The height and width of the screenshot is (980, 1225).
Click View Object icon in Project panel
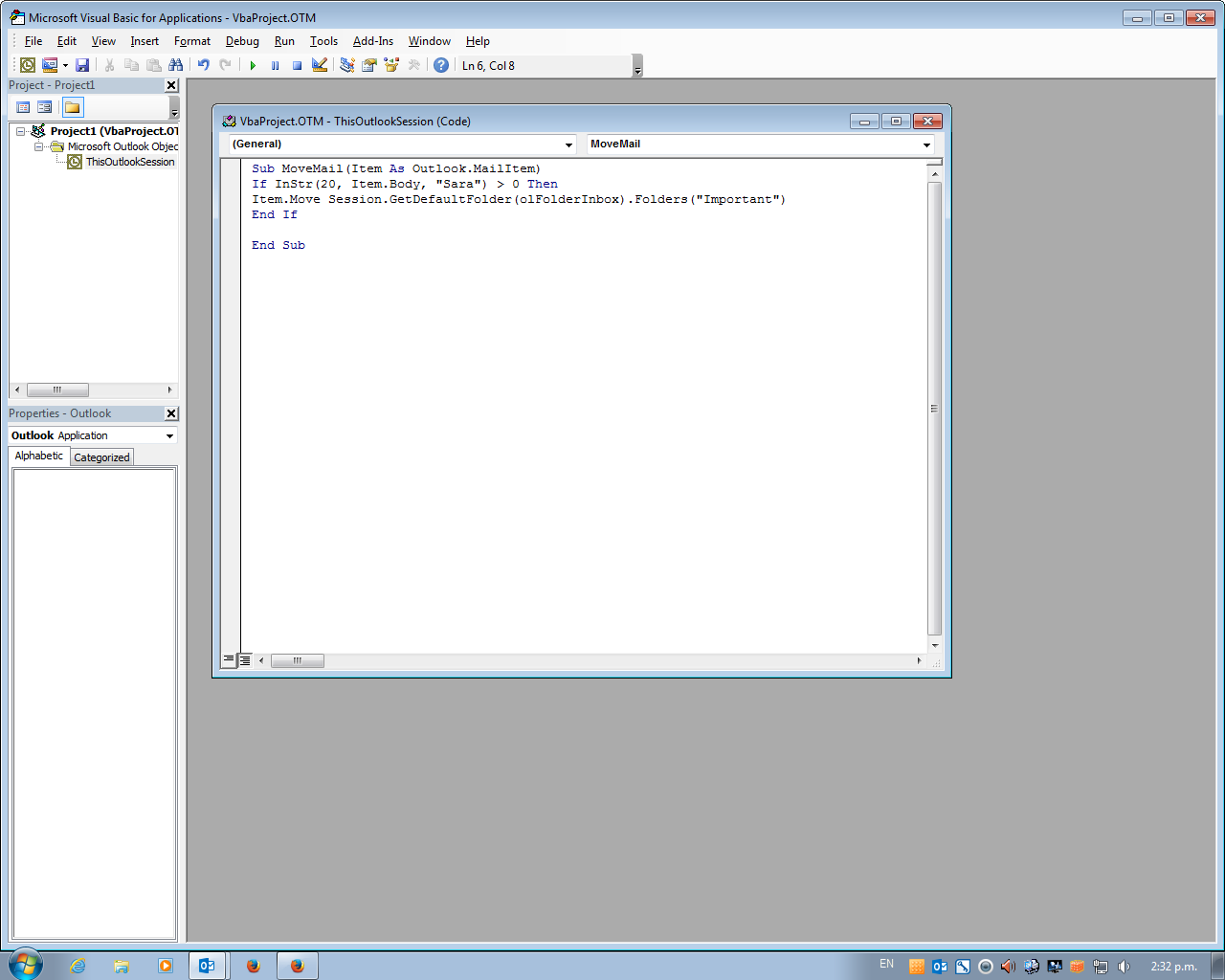[44, 107]
